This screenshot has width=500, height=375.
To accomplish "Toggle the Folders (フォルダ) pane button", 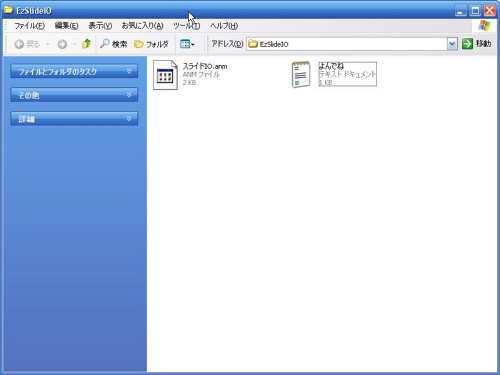I will coord(151,44).
